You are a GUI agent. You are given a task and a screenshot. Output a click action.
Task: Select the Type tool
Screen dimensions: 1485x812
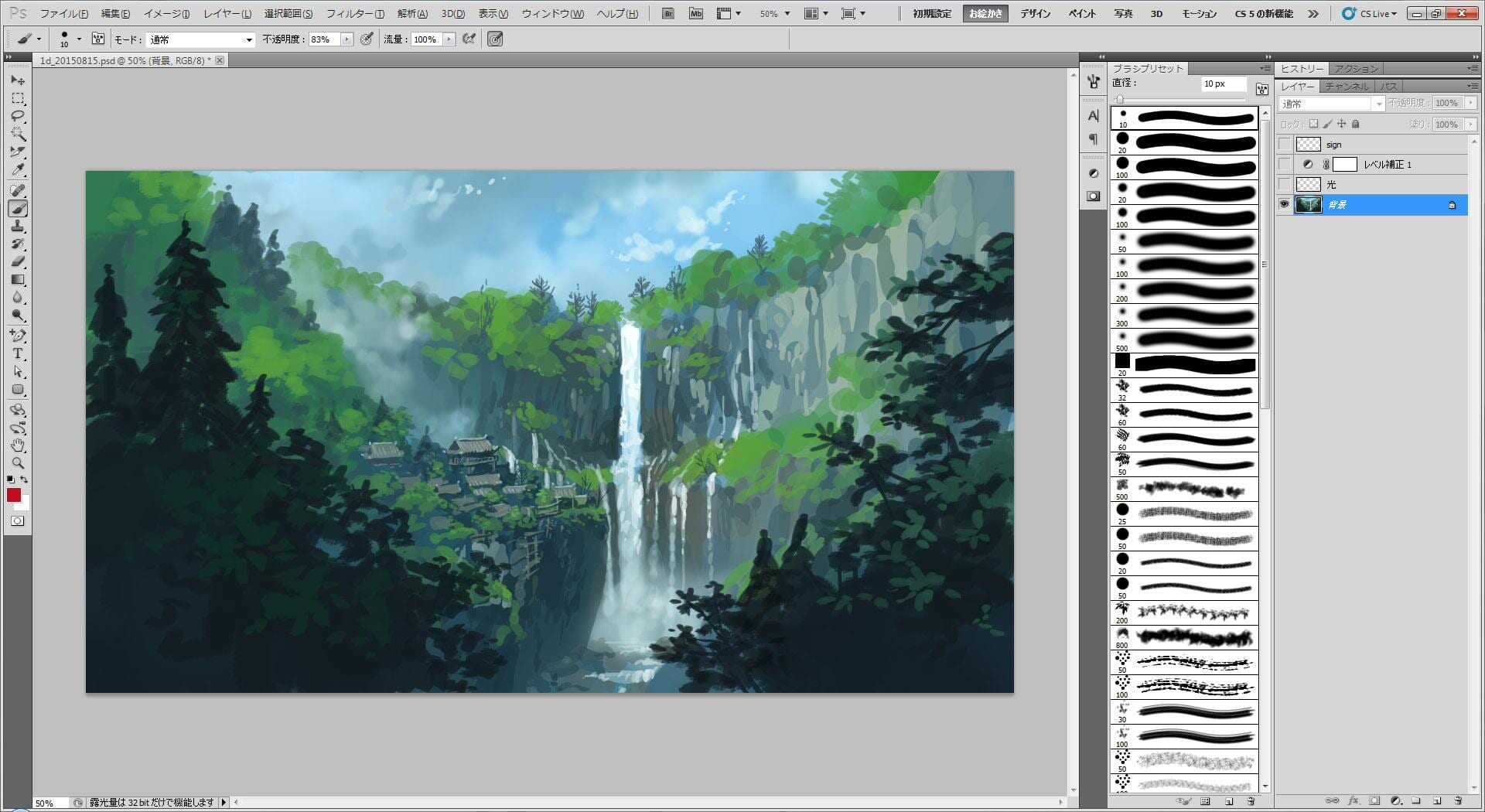click(18, 353)
